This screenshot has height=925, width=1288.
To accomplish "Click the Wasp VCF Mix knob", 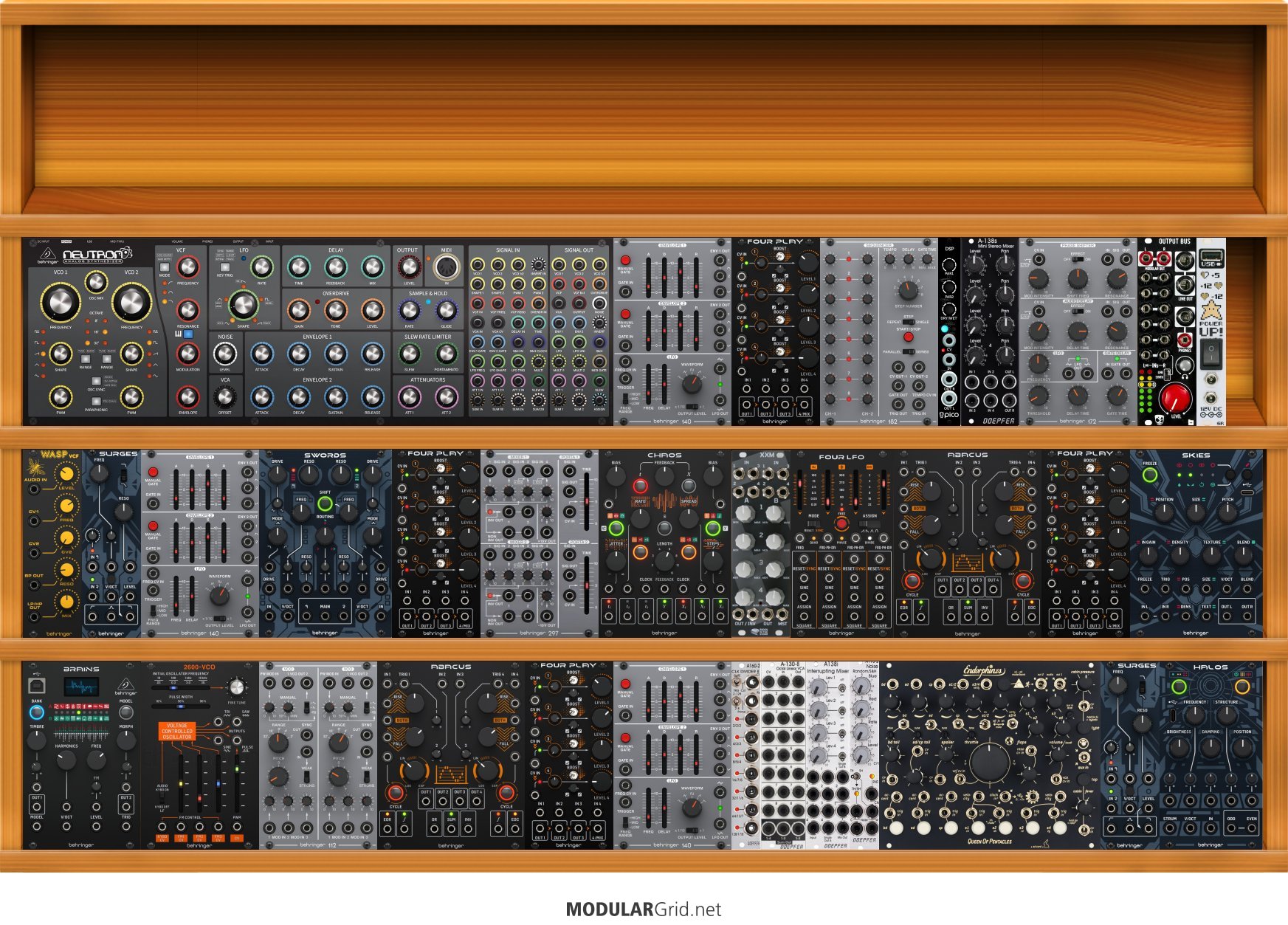I will (x=66, y=602).
